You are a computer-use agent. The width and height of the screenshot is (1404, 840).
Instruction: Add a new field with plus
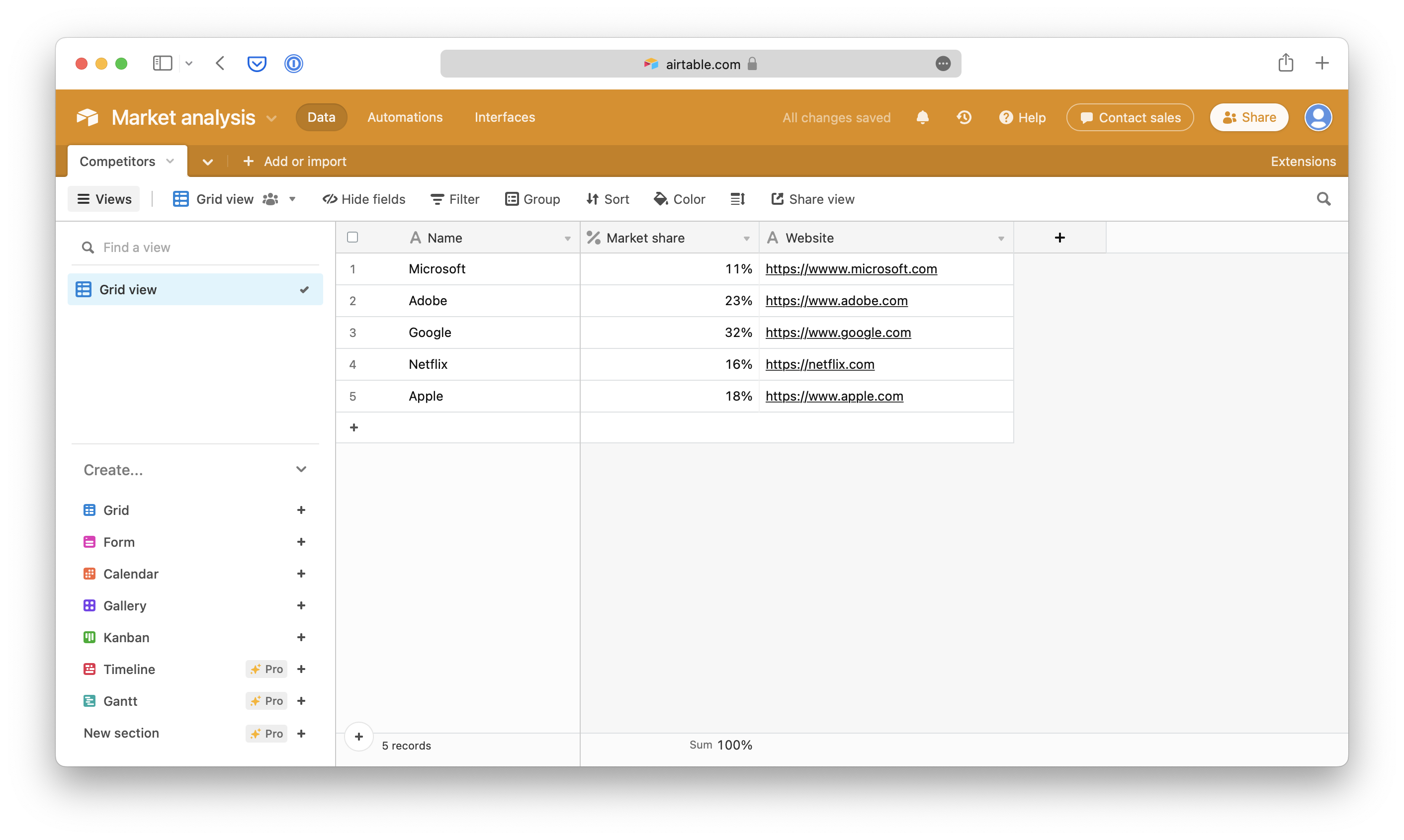1059,238
